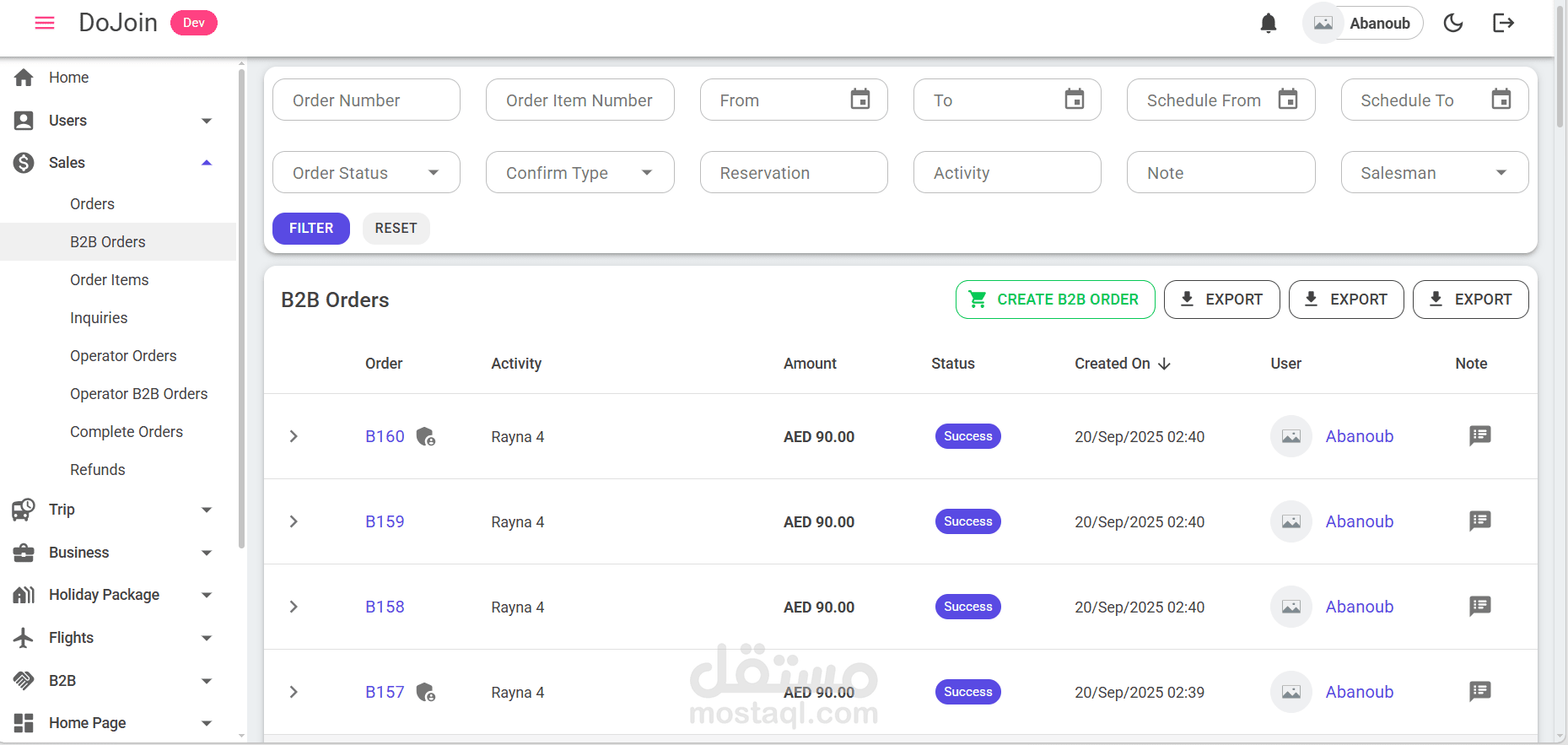Clear filters with the RESET button
The image size is (1568, 745).
[396, 229]
